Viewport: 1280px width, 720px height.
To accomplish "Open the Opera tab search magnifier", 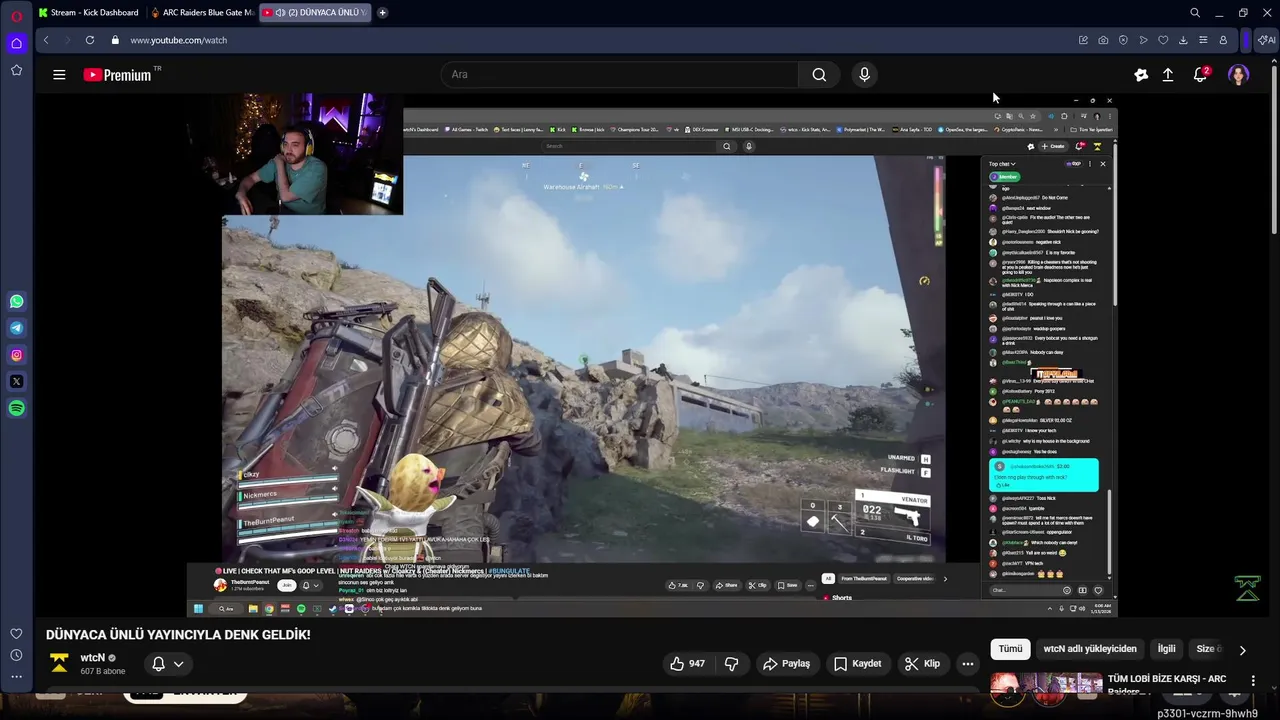I will (x=1195, y=13).
